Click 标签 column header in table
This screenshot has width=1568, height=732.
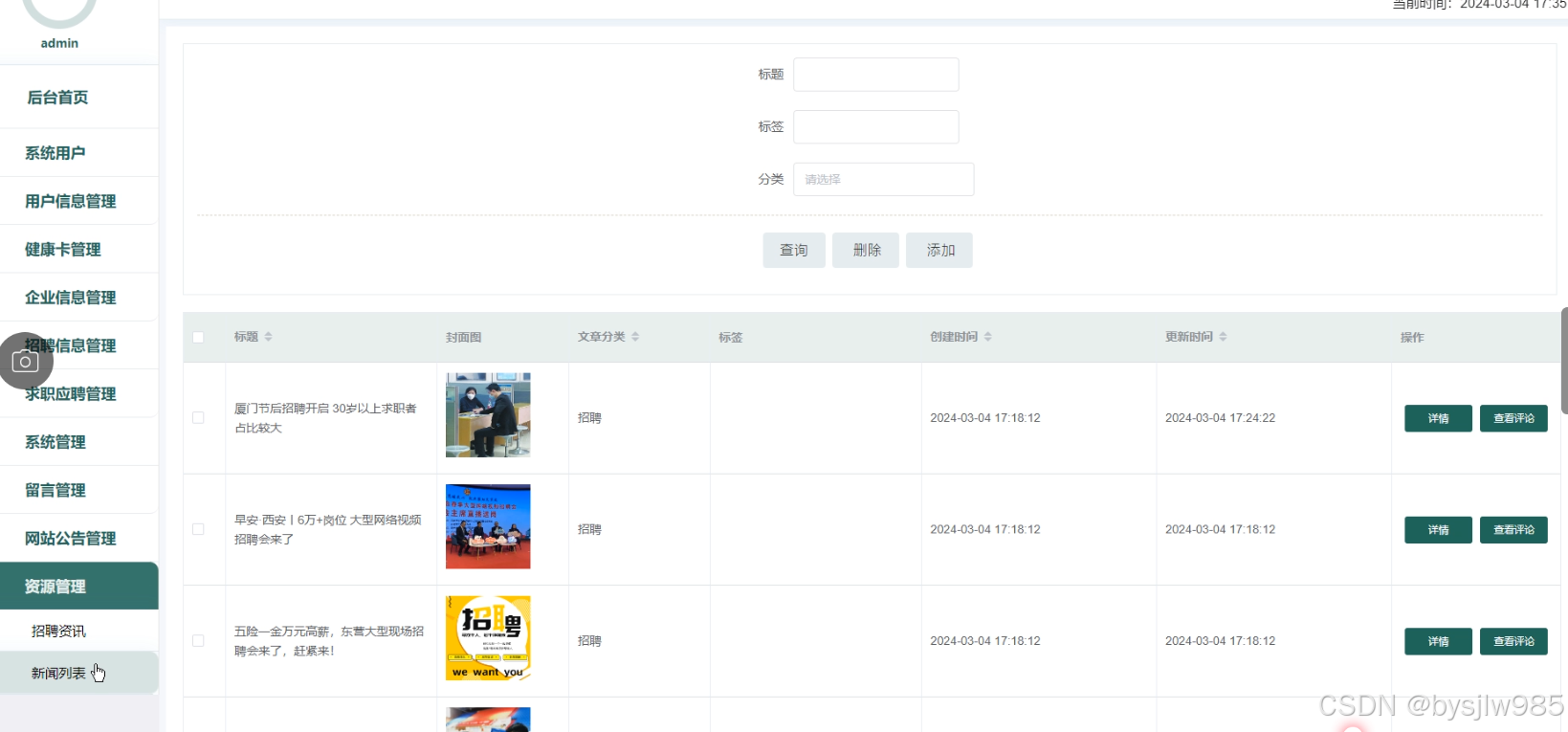pyautogui.click(x=731, y=338)
